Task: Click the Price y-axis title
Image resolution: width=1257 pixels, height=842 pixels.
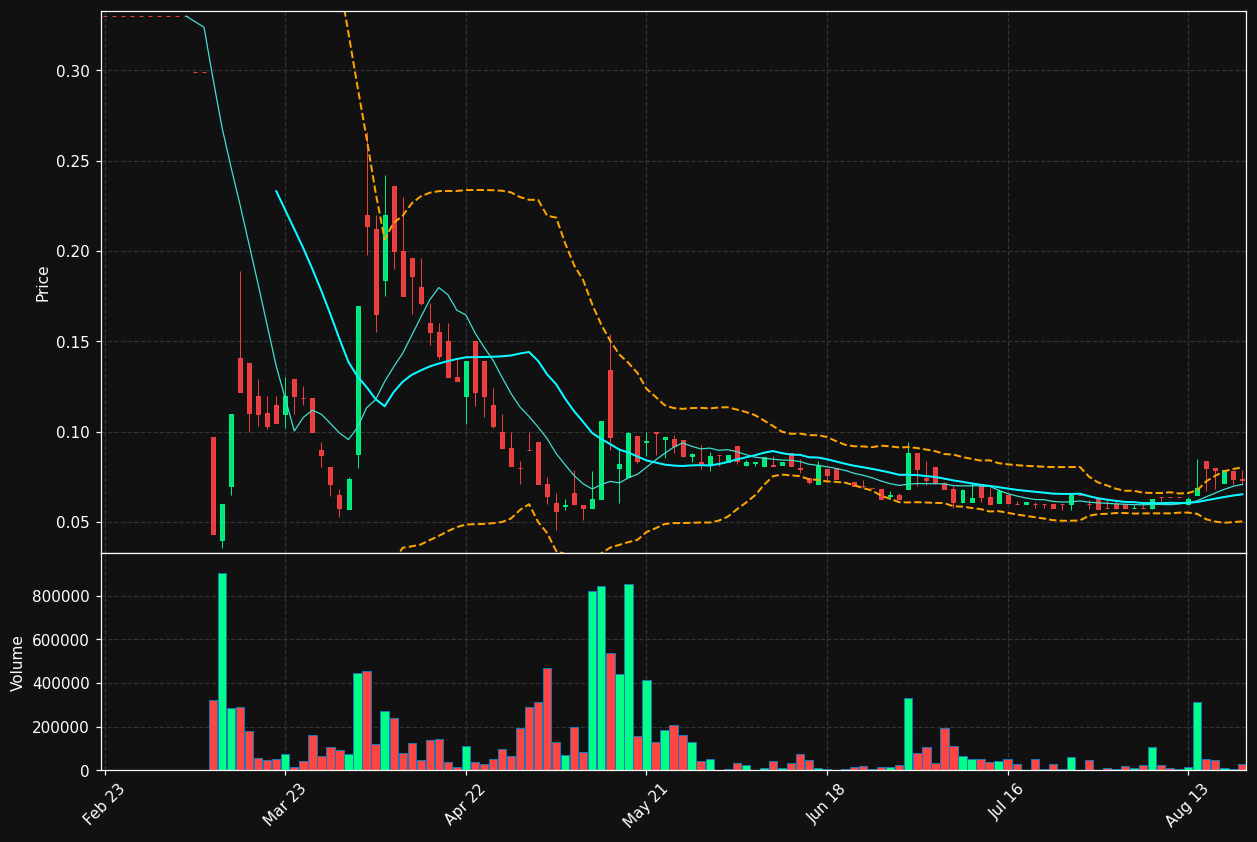Action: [43, 283]
